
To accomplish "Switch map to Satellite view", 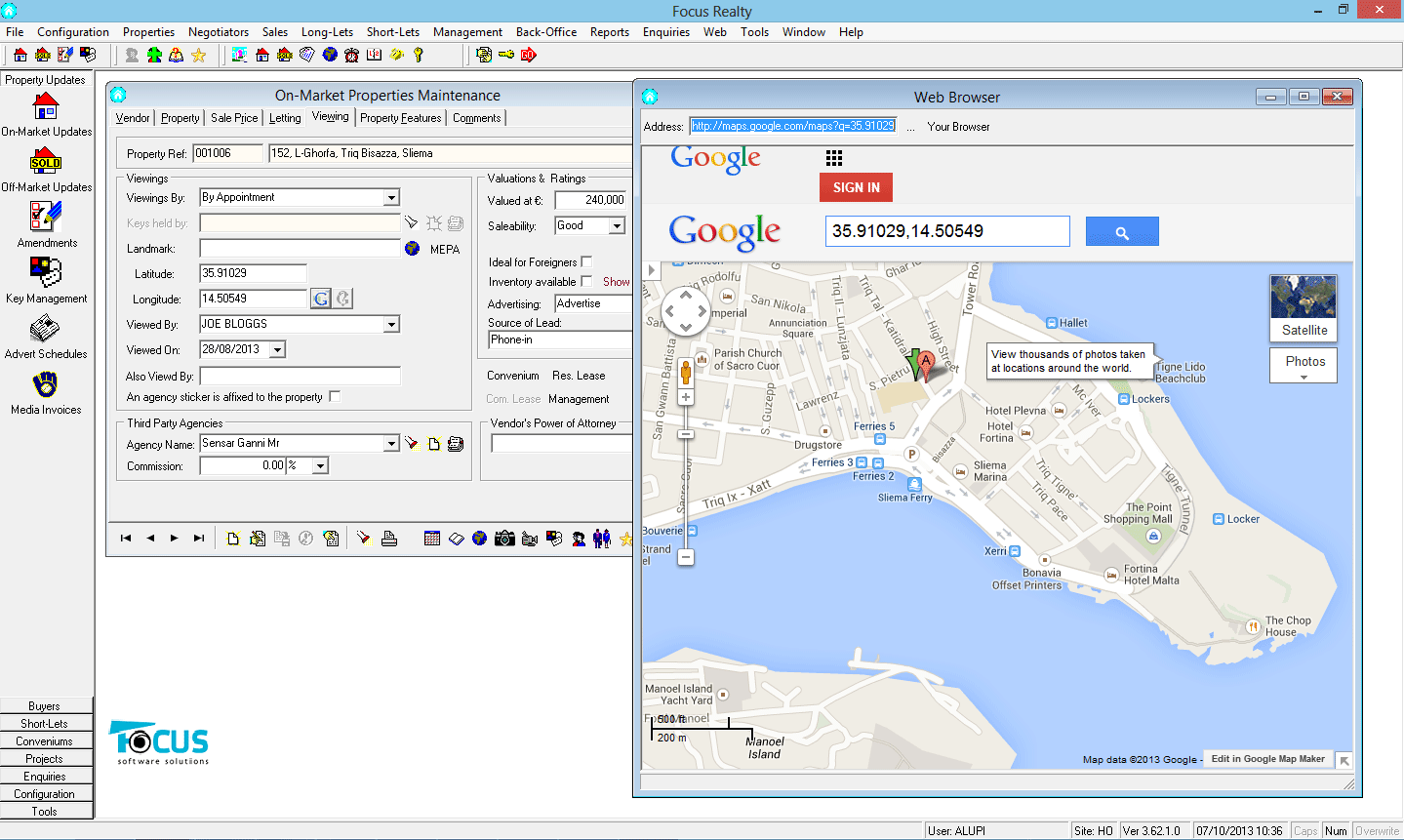I will (1304, 308).
